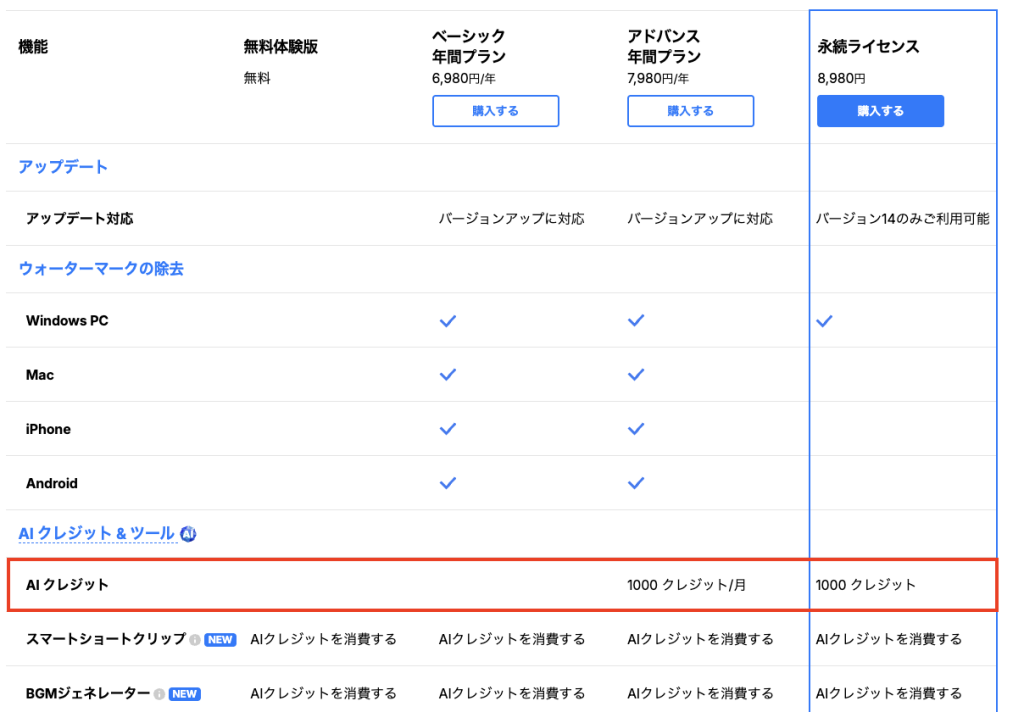Select the AI クレジット row label

(x=67, y=585)
